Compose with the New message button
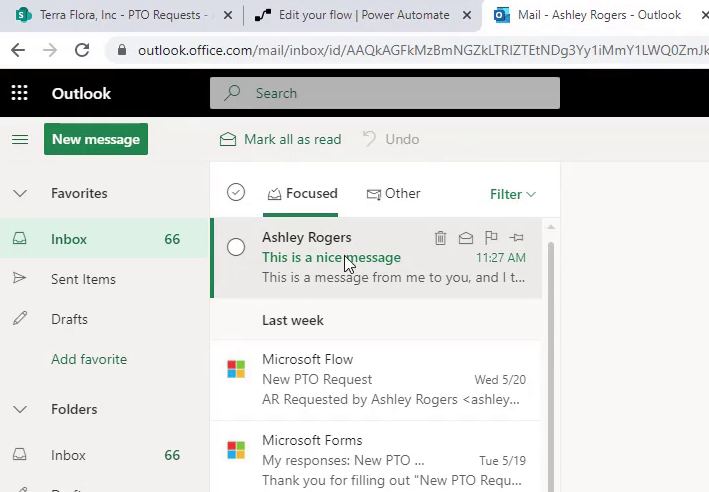 [96, 139]
